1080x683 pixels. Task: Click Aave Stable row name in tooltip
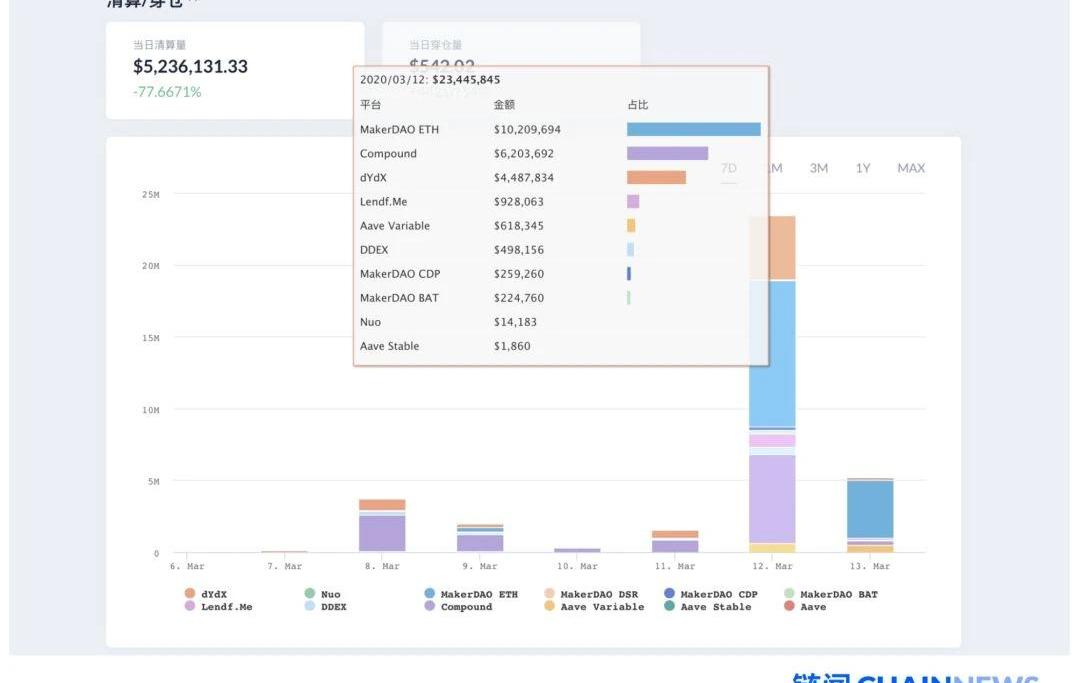pyautogui.click(x=389, y=346)
